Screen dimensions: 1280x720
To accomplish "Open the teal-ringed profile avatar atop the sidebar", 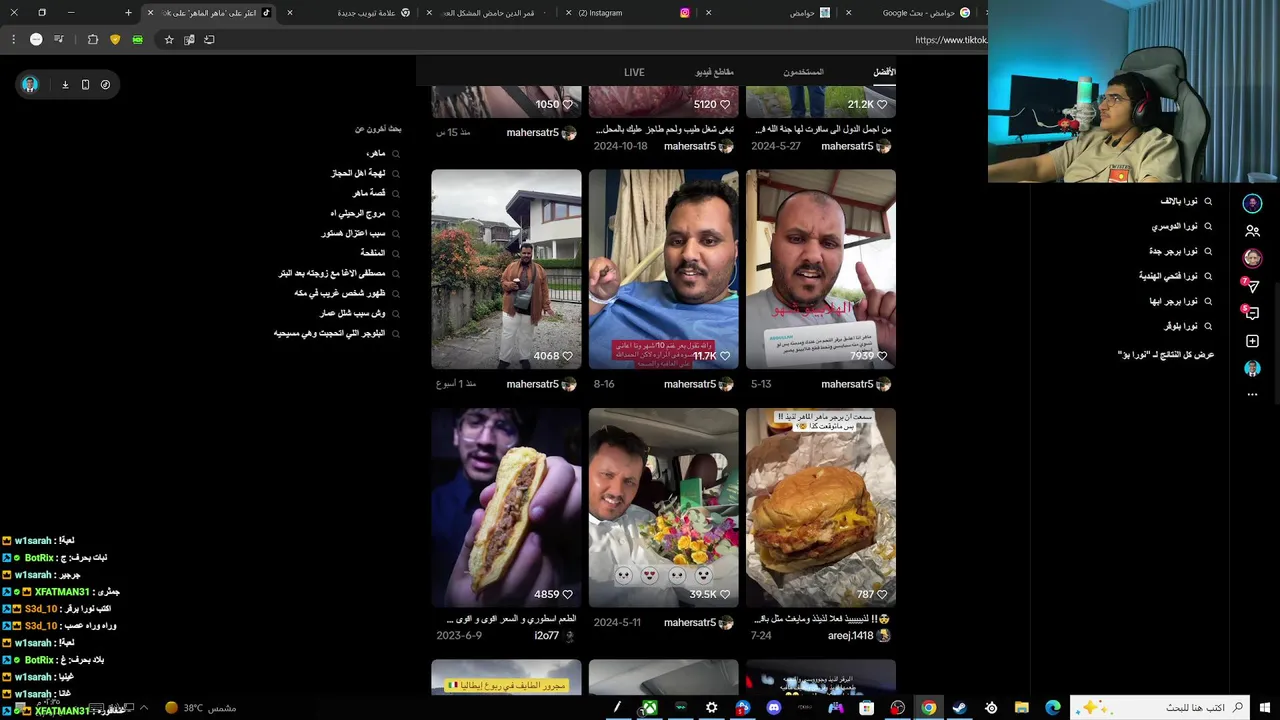I will [x=1252, y=204].
